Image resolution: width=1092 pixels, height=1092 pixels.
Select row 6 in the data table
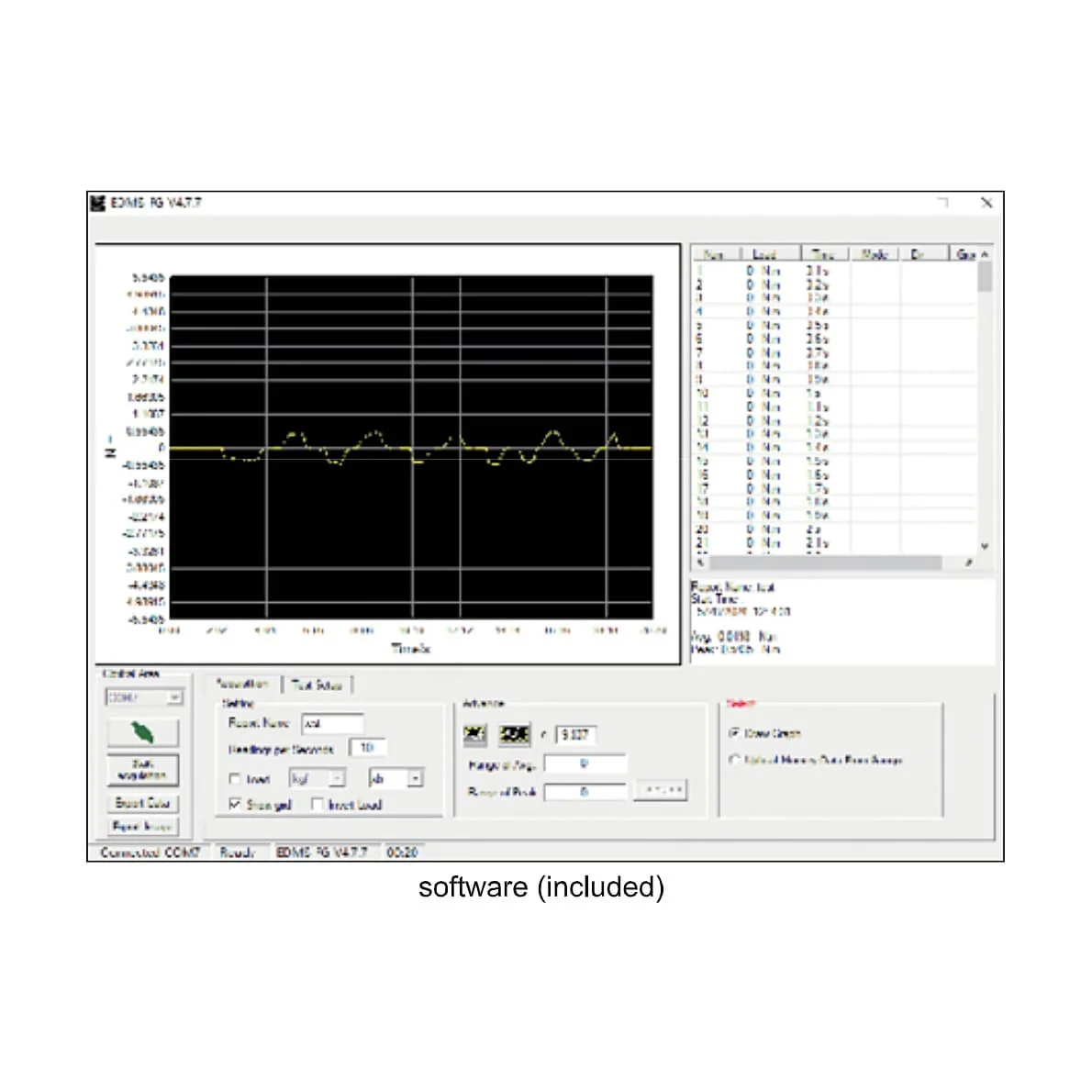(x=834, y=340)
